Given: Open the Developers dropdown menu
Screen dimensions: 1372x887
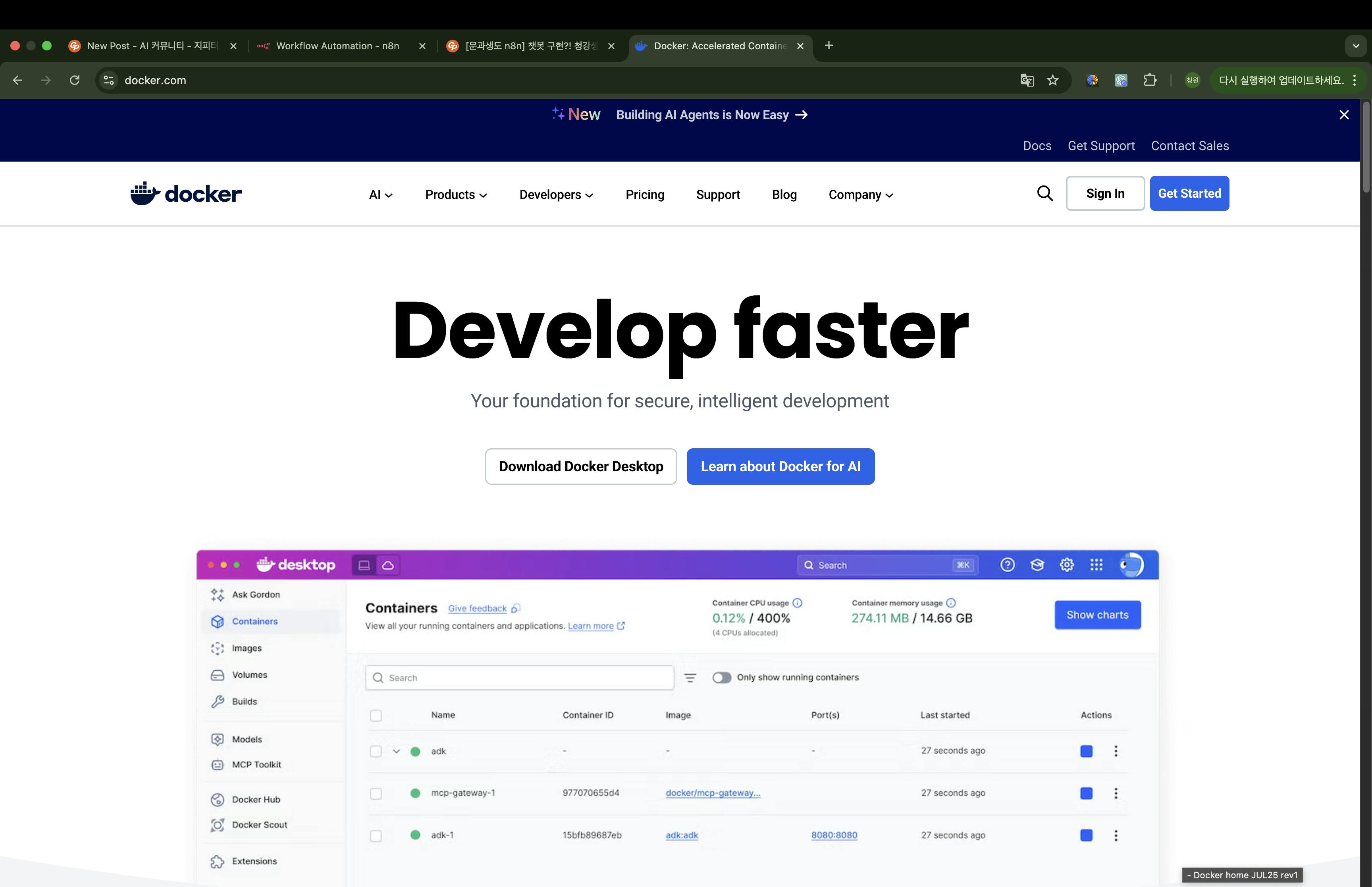Looking at the screenshot, I should pyautogui.click(x=556, y=195).
